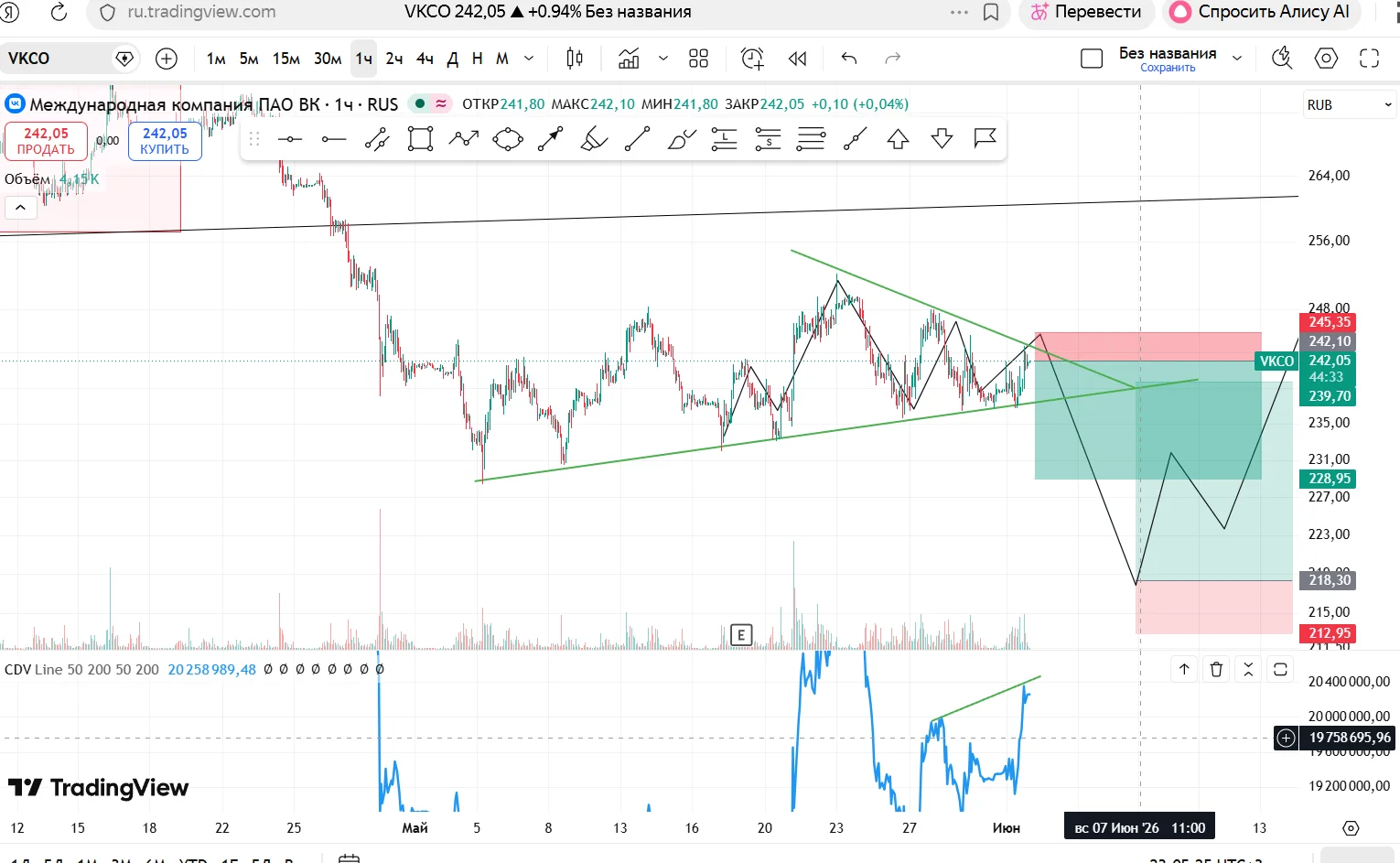Click the Перевести translate button
This screenshot has height=863, width=1400.
(x=1086, y=12)
